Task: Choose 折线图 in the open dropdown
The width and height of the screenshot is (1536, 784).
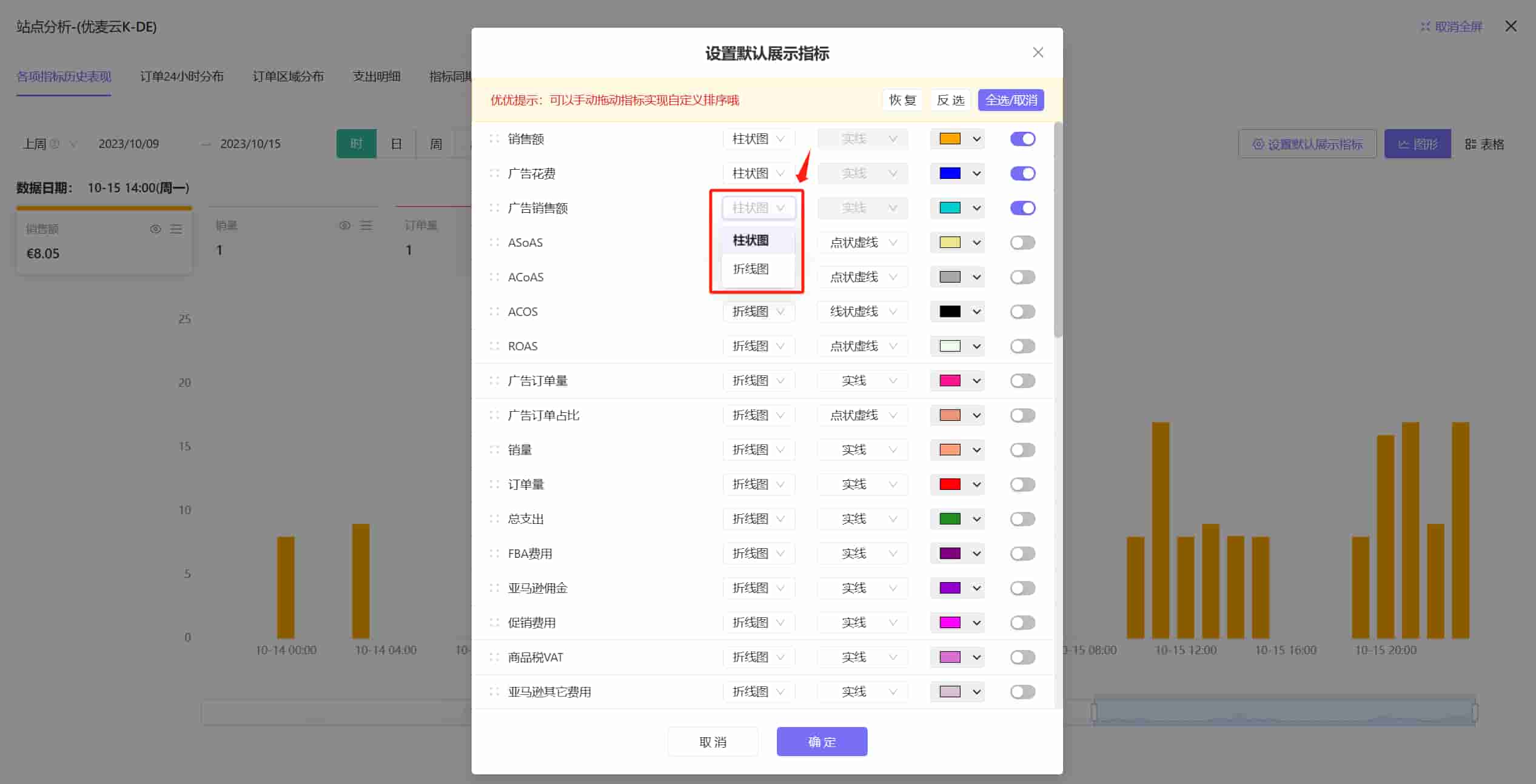Action: [758, 269]
